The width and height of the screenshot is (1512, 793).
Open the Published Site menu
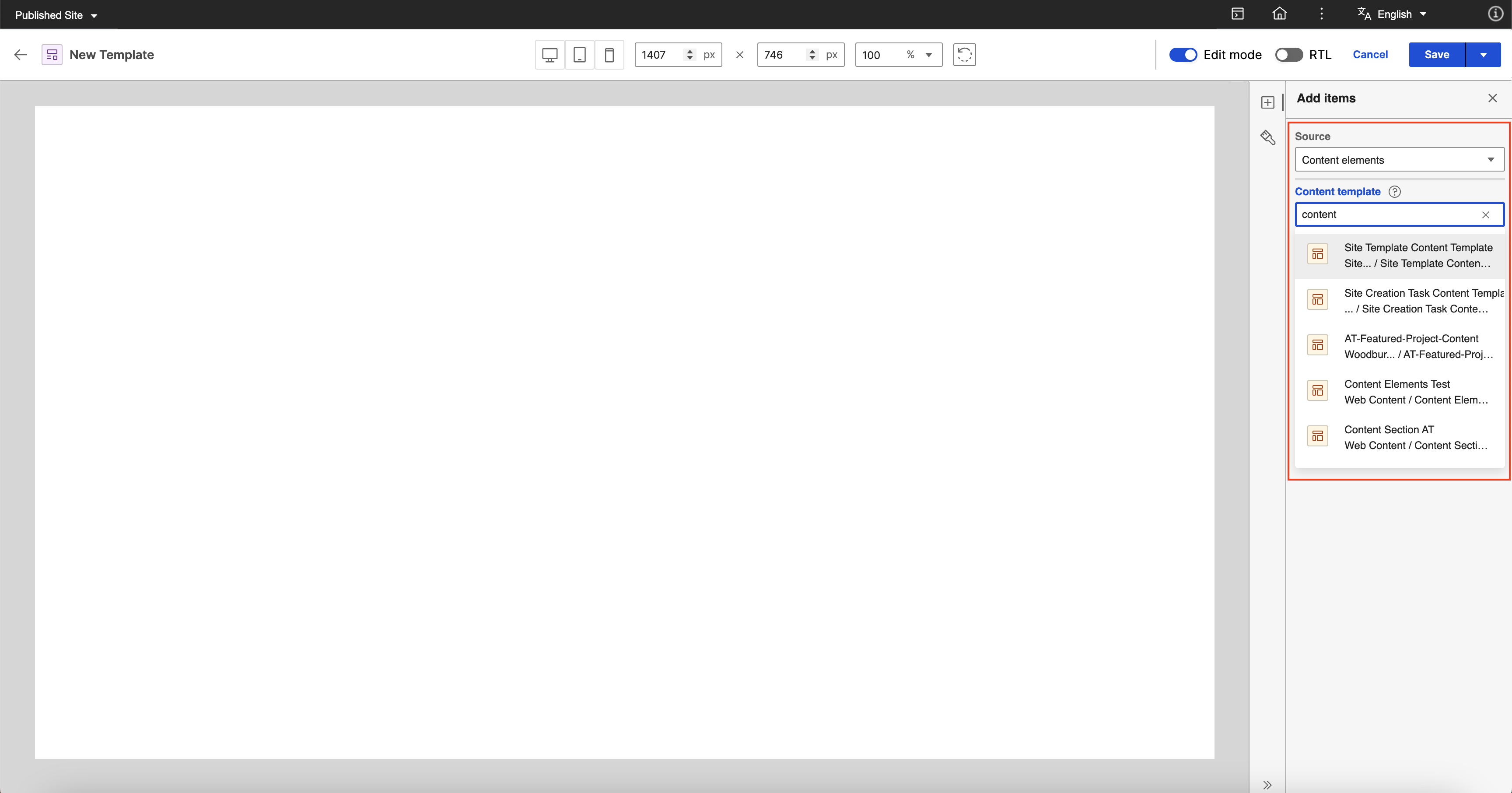click(x=56, y=15)
